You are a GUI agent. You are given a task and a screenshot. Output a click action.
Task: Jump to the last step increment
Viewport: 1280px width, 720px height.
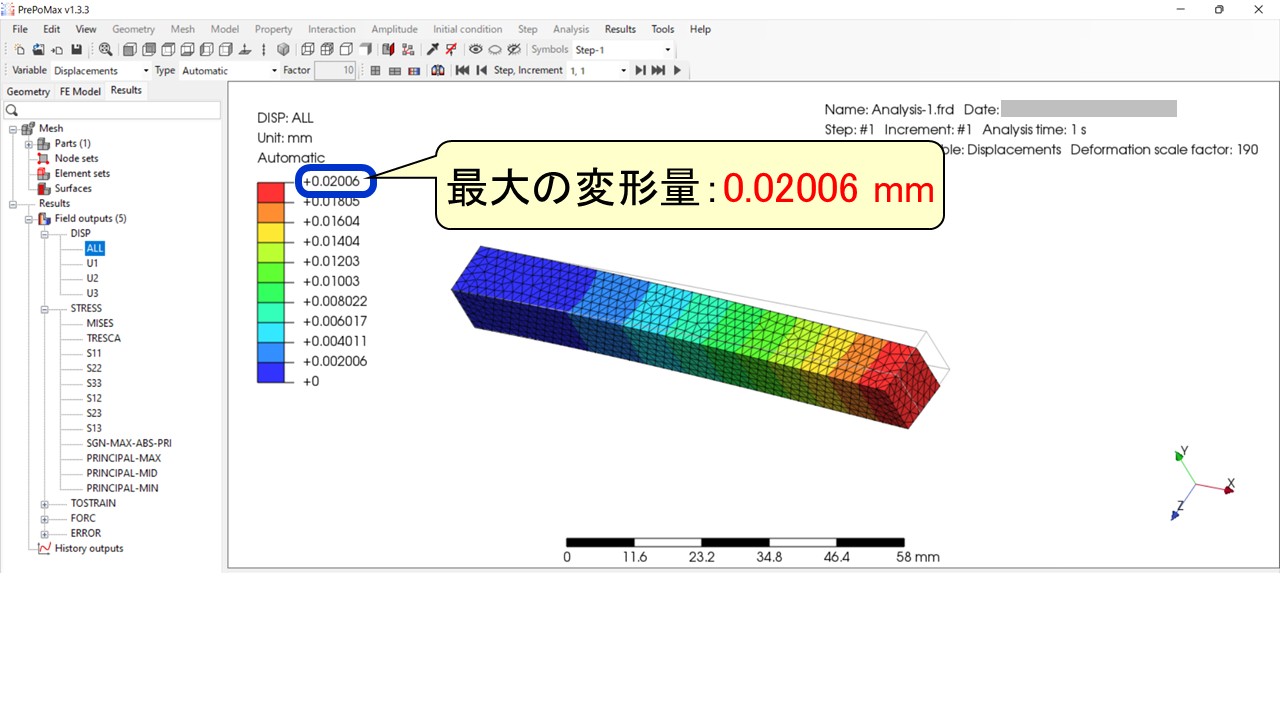tap(658, 70)
